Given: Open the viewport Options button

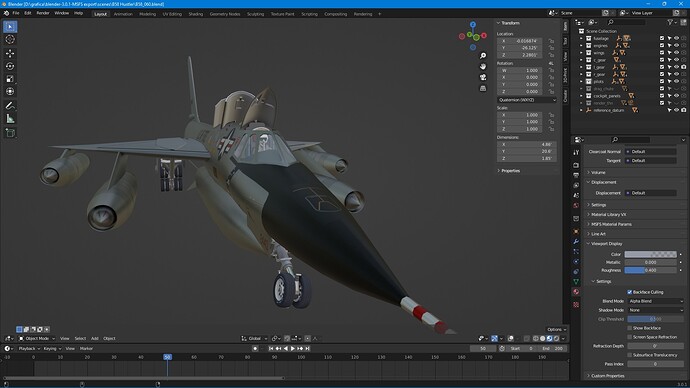Looking at the screenshot, I should (x=556, y=329).
